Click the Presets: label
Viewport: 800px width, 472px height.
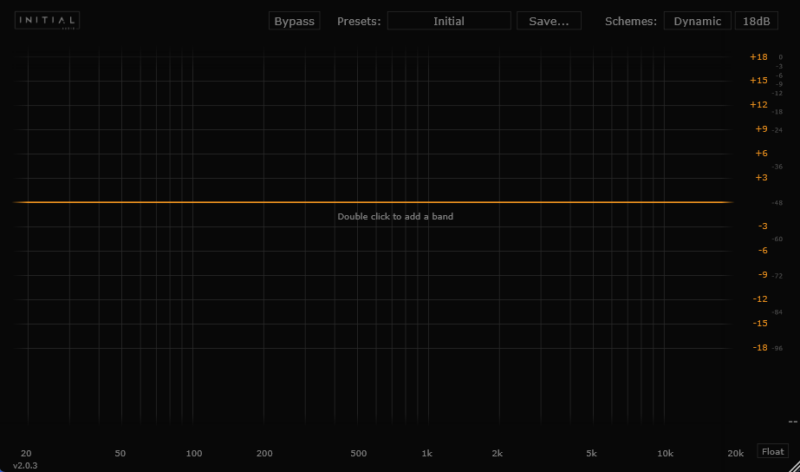tap(359, 21)
